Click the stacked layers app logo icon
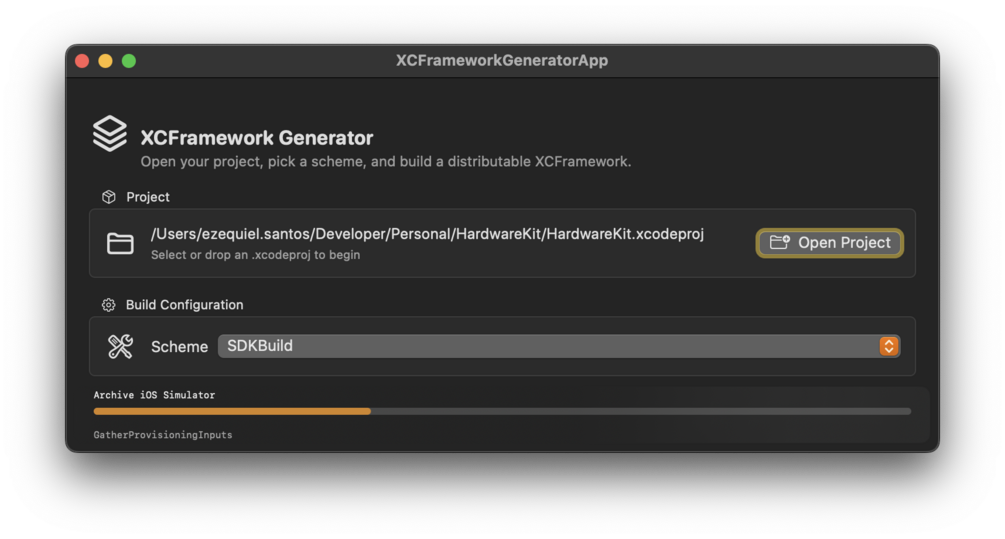This screenshot has width=1005, height=539. pyautogui.click(x=110, y=133)
